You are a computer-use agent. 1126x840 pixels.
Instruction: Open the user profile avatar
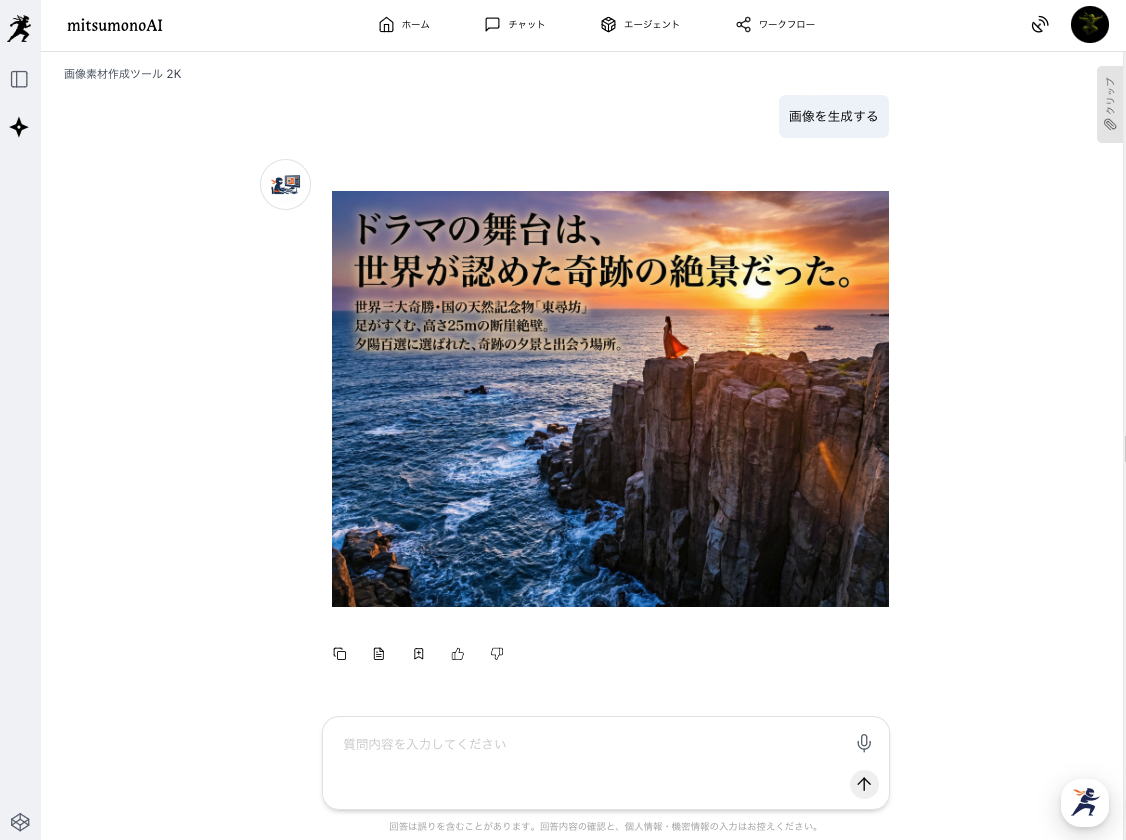(1089, 25)
